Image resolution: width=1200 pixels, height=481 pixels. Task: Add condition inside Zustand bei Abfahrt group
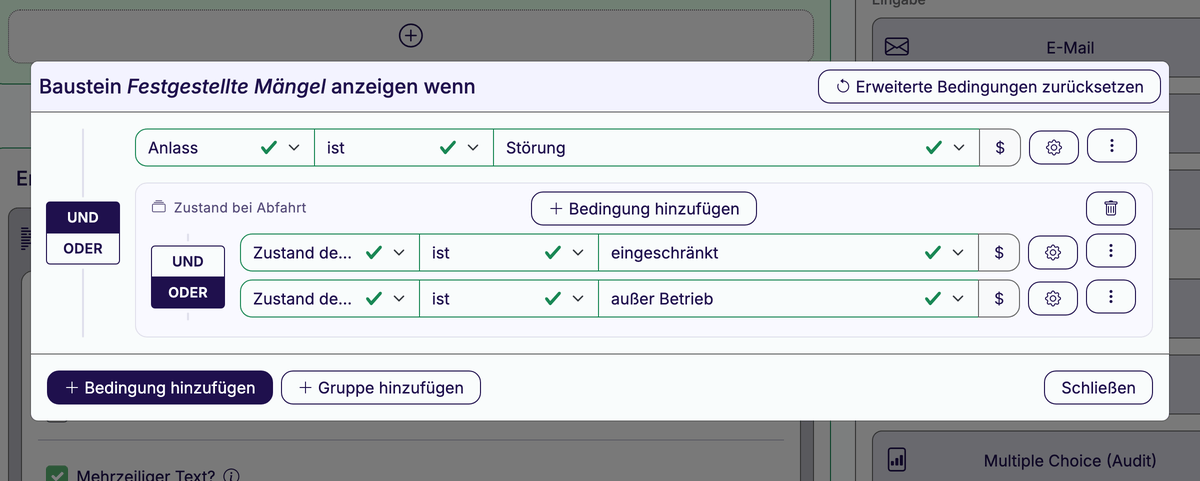tap(644, 209)
